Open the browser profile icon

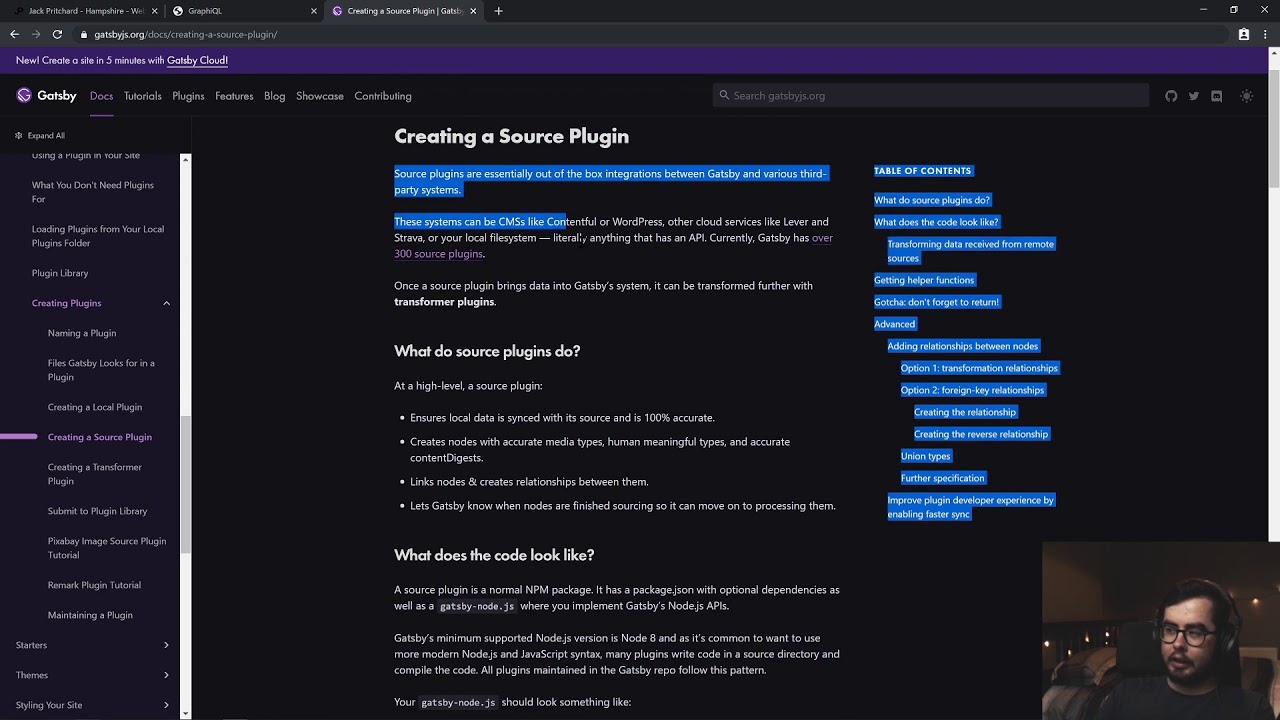[1244, 34]
